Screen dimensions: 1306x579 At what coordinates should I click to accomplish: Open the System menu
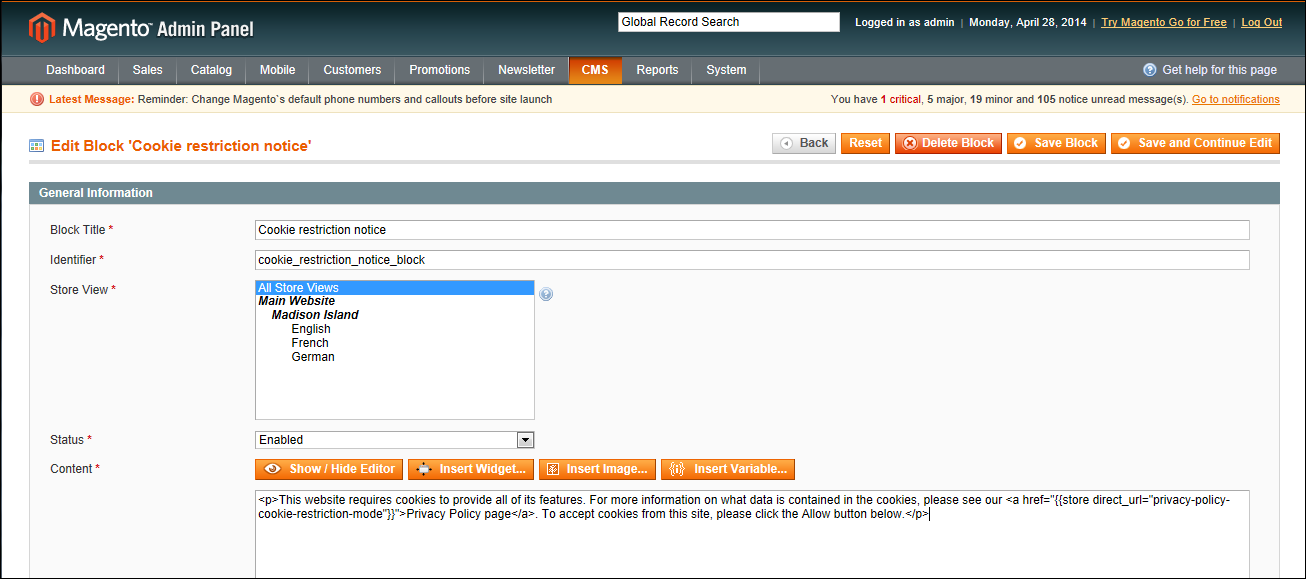click(x=726, y=70)
